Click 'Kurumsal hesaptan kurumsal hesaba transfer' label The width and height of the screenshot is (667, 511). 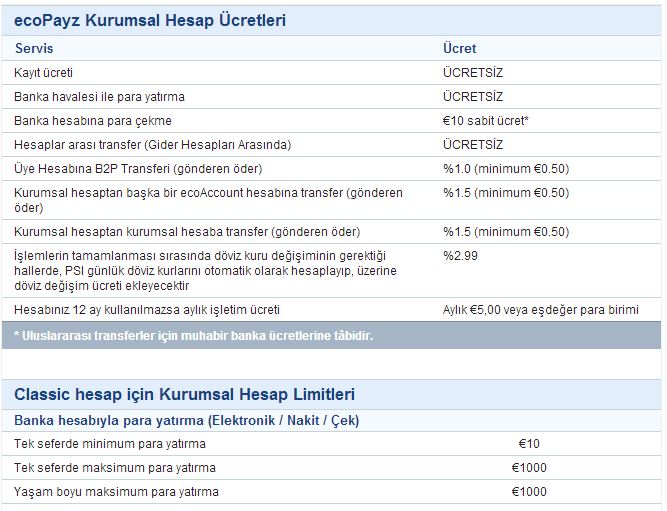point(187,232)
